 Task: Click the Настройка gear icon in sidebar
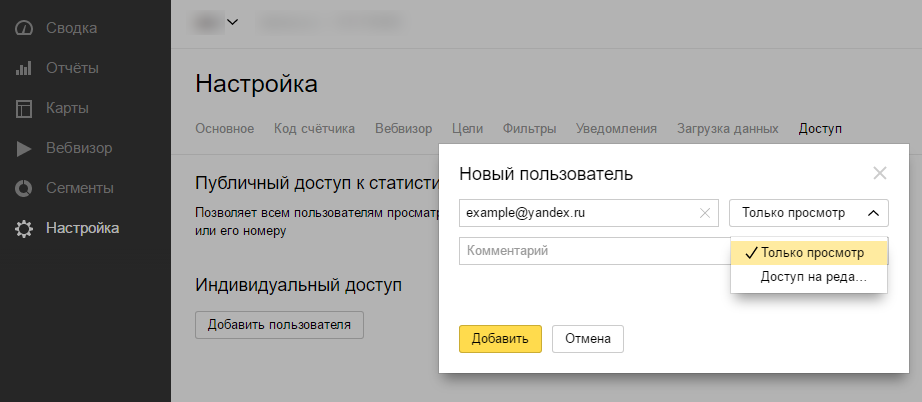tap(25, 229)
